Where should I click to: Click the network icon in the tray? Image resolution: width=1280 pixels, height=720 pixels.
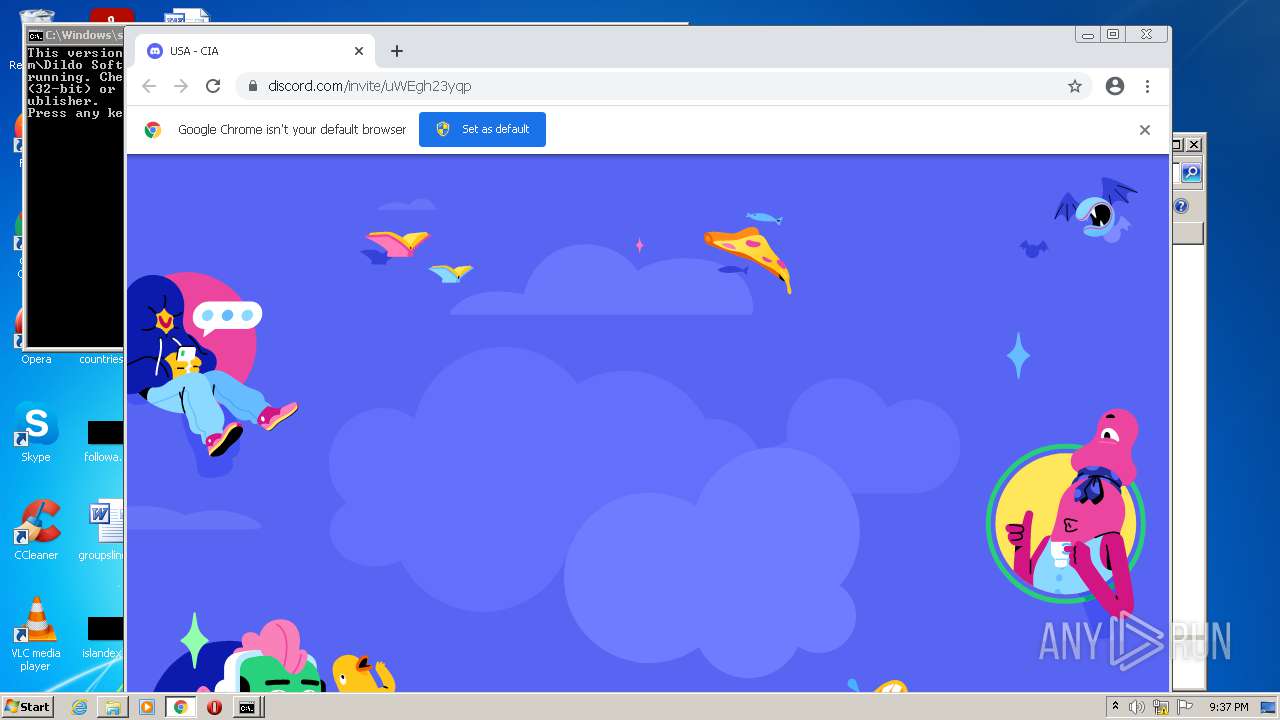1161,707
